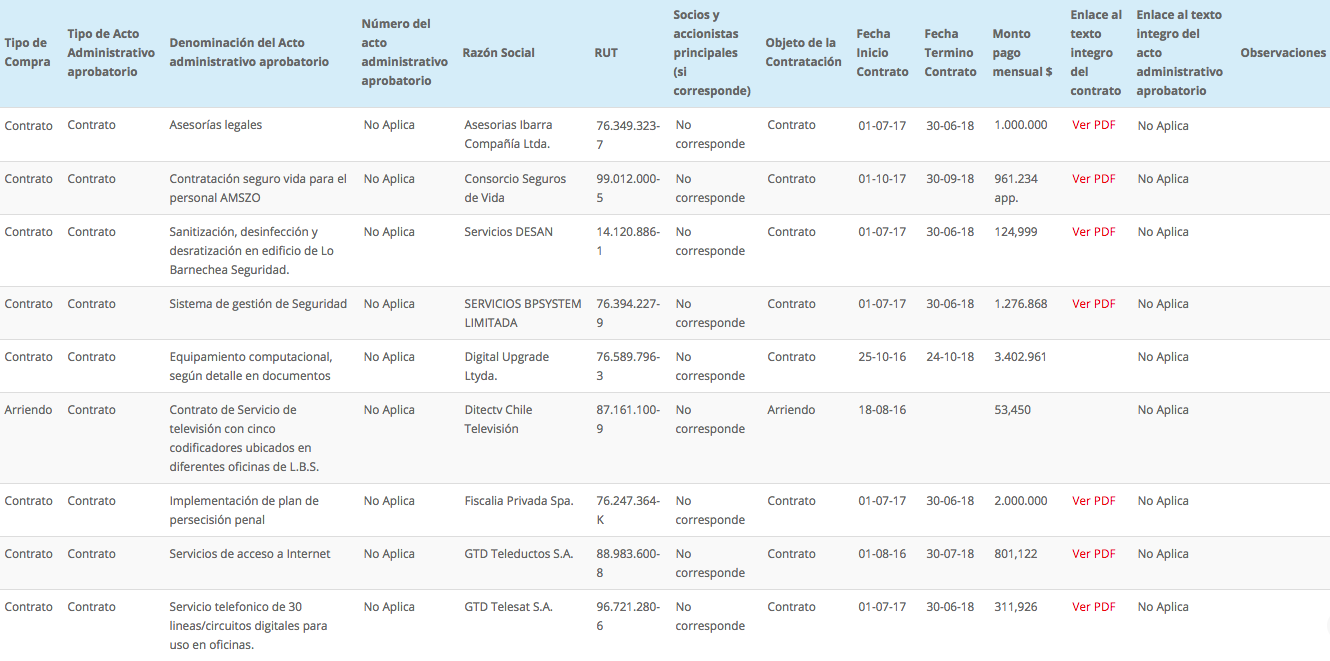Open Ver PDF link for Asesorías legales

(1093, 125)
